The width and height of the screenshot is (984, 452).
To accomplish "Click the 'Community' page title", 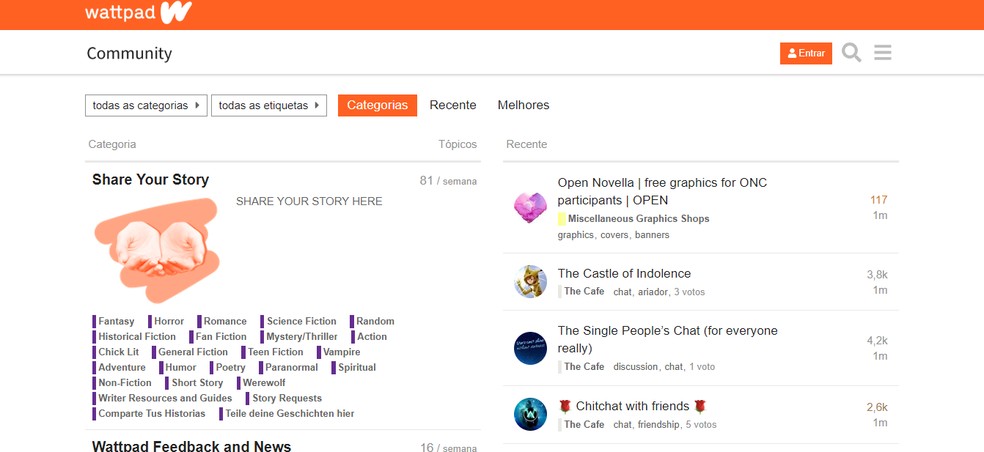I will pyautogui.click(x=129, y=53).
